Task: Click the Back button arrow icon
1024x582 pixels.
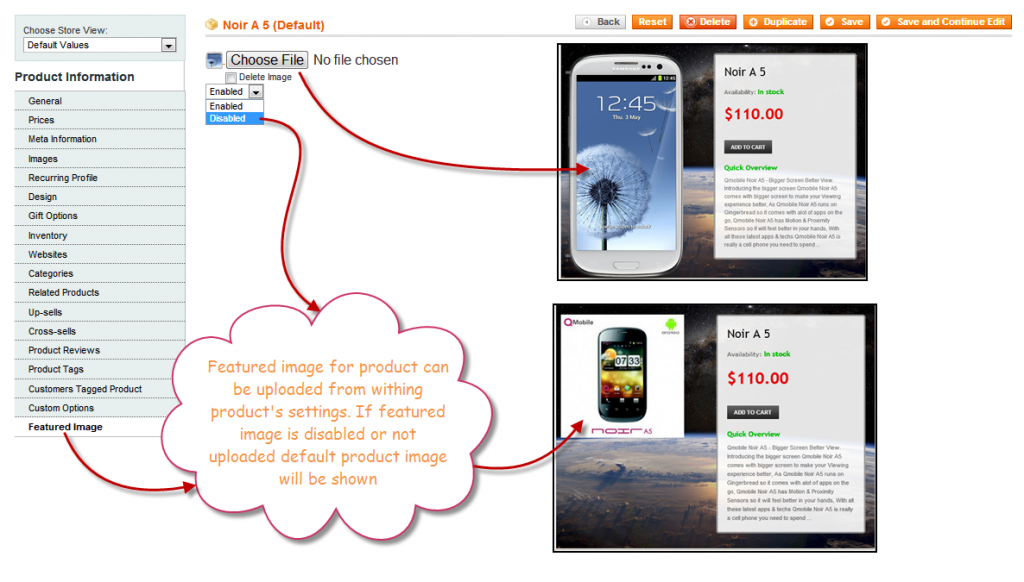Action: click(x=586, y=22)
